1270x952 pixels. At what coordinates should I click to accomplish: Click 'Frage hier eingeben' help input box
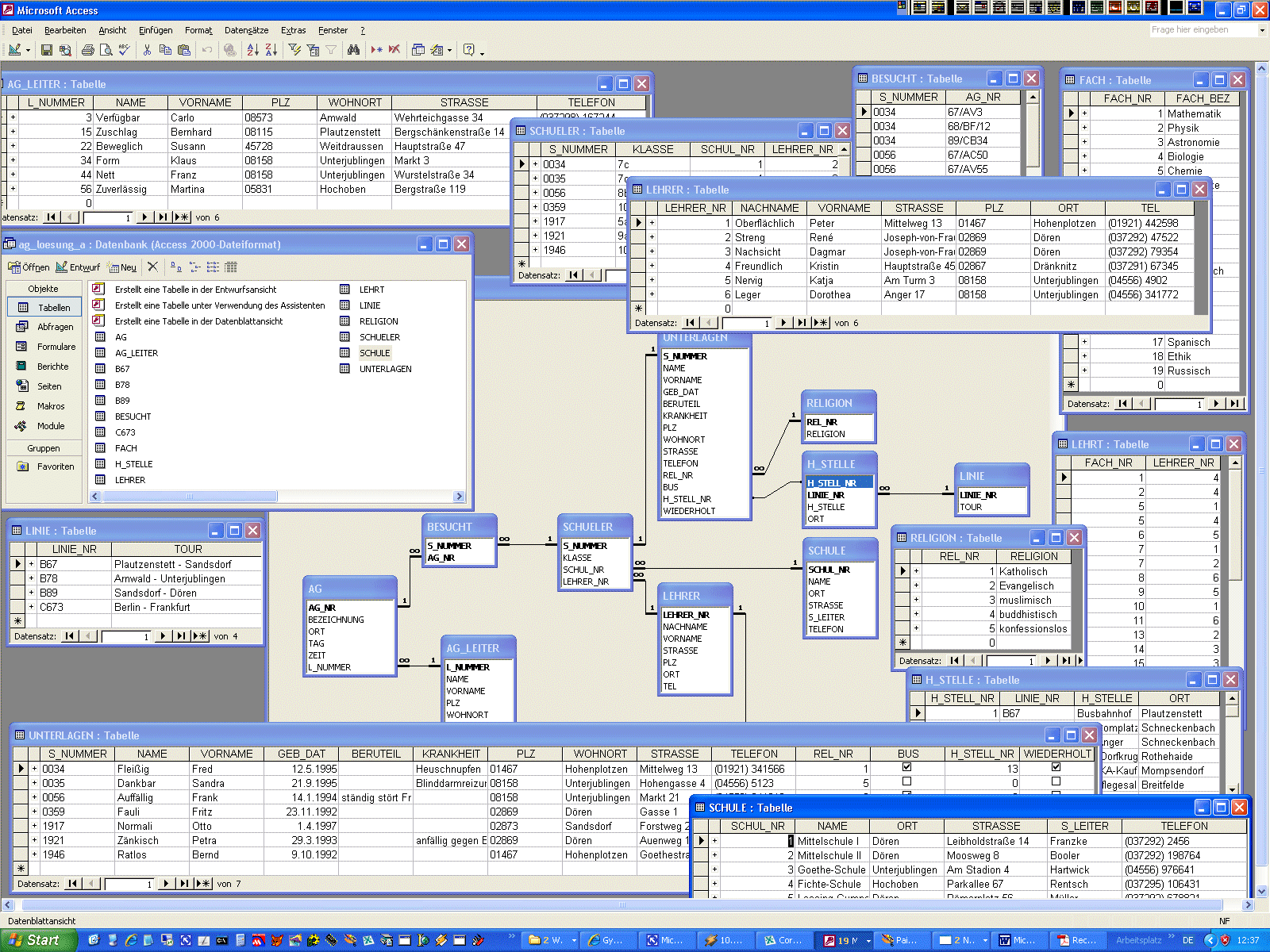point(1203,30)
